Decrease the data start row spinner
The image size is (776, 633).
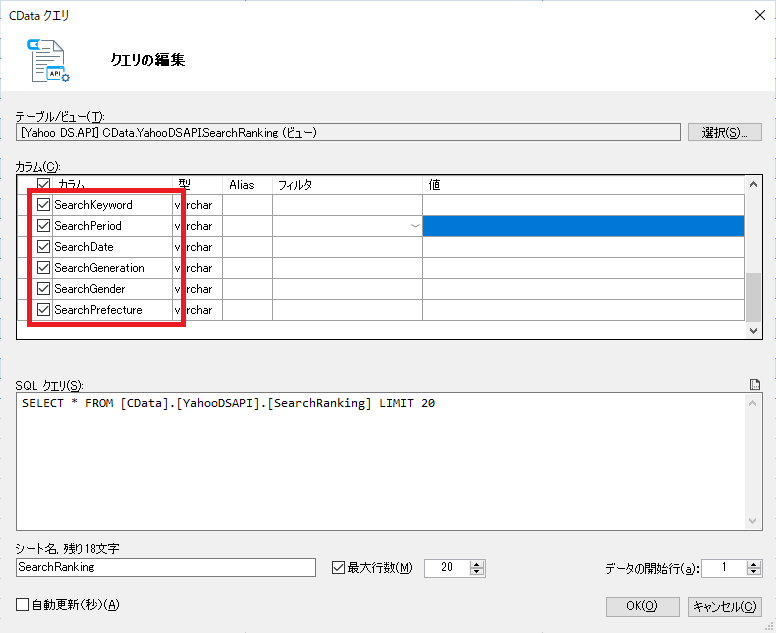pos(753,572)
